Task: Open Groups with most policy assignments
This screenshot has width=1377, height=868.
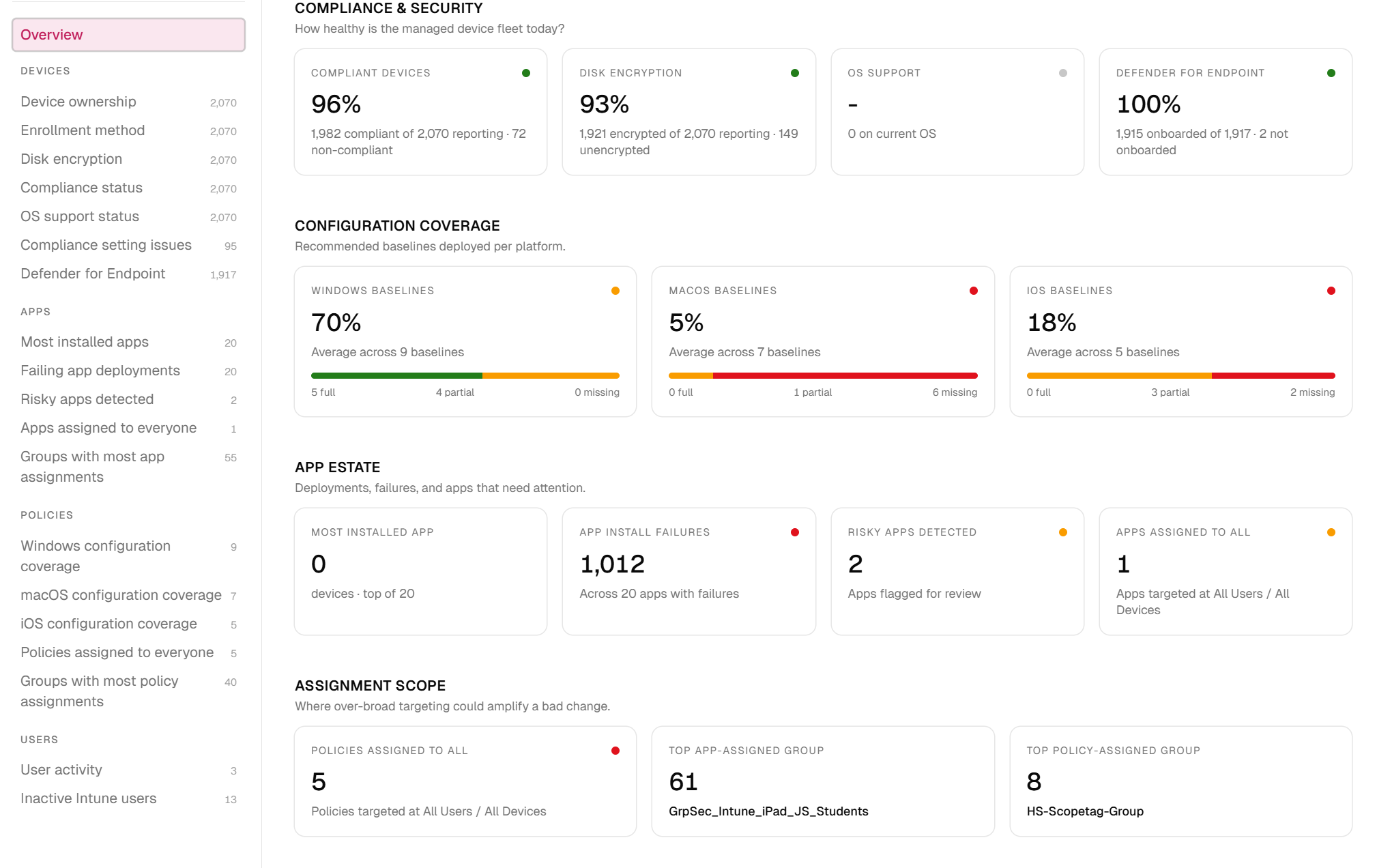Action: tap(128, 691)
